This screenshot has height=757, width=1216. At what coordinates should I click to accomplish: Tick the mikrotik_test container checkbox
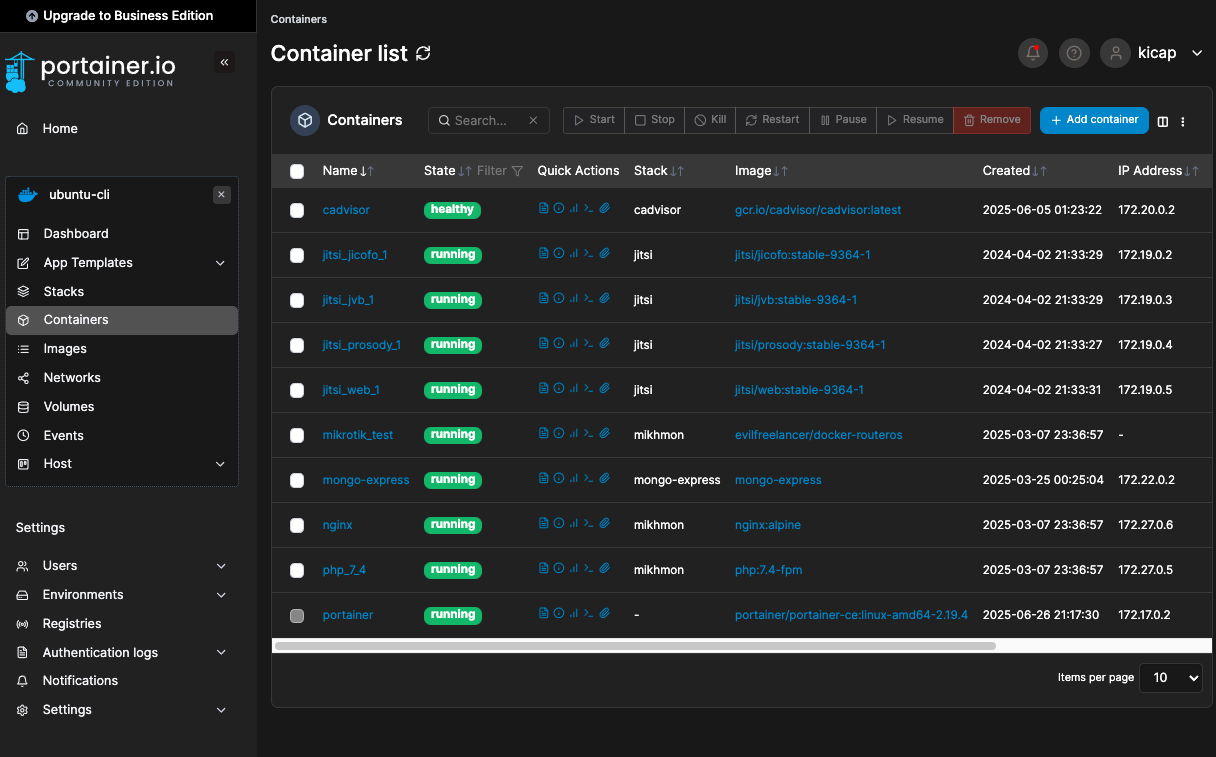pos(297,435)
